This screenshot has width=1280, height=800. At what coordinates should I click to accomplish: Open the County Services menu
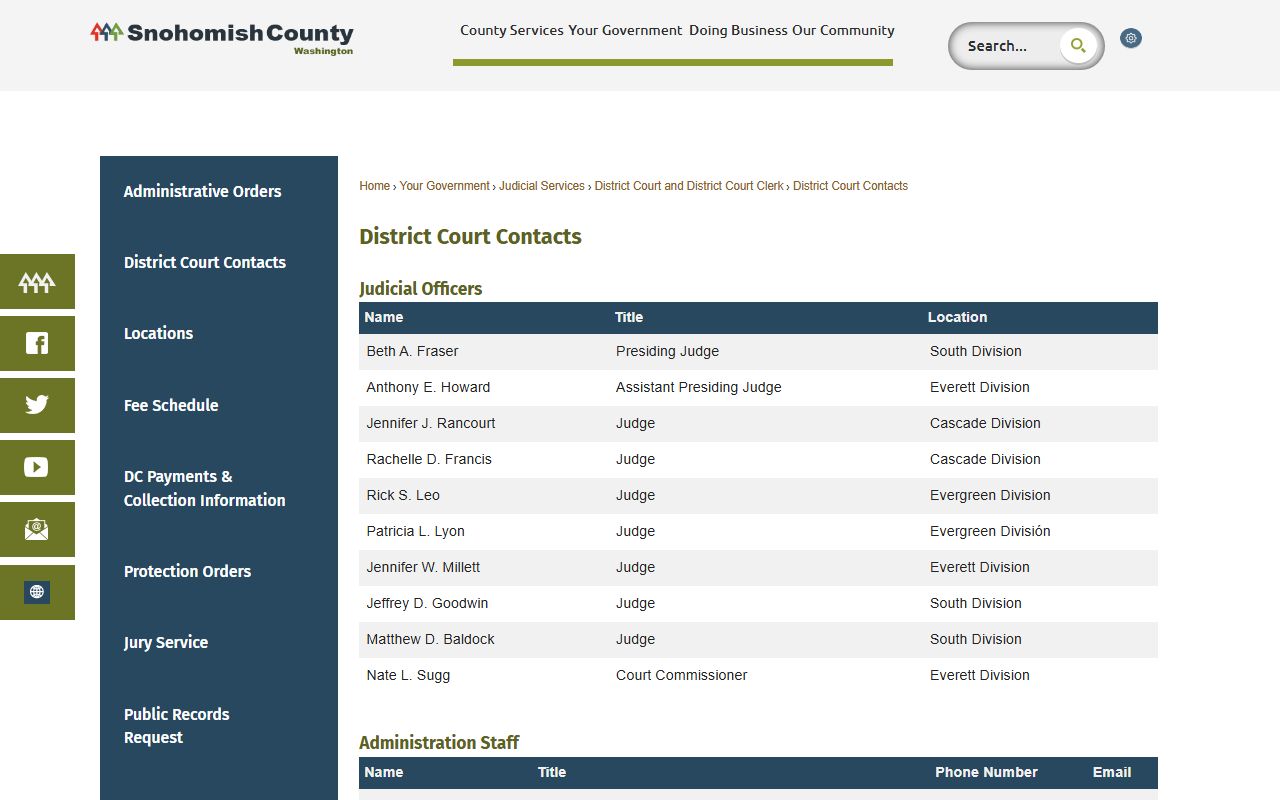coord(511,30)
